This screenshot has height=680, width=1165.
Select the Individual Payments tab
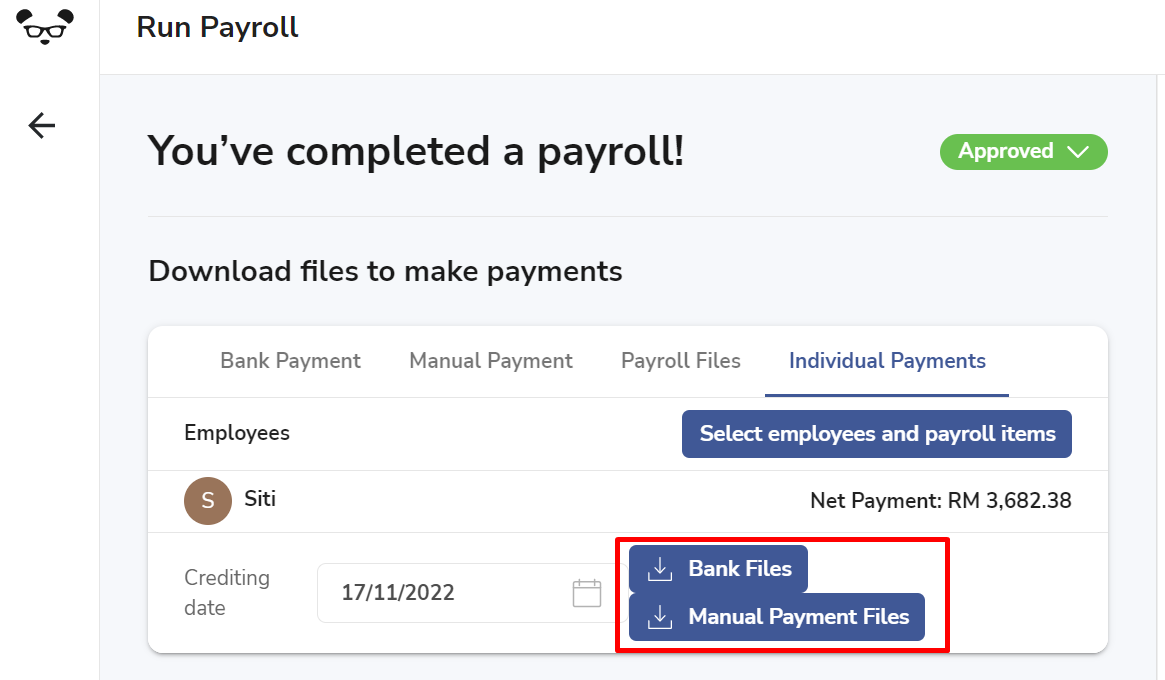tap(887, 361)
